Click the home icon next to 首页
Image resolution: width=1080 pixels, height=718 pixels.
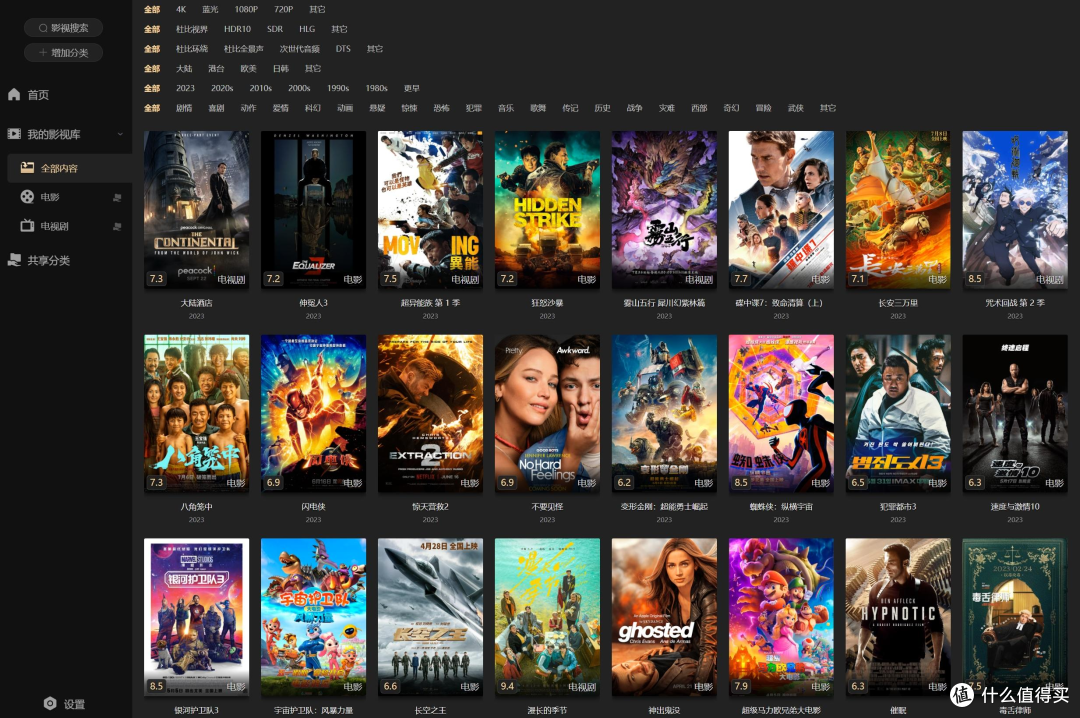click(14, 94)
